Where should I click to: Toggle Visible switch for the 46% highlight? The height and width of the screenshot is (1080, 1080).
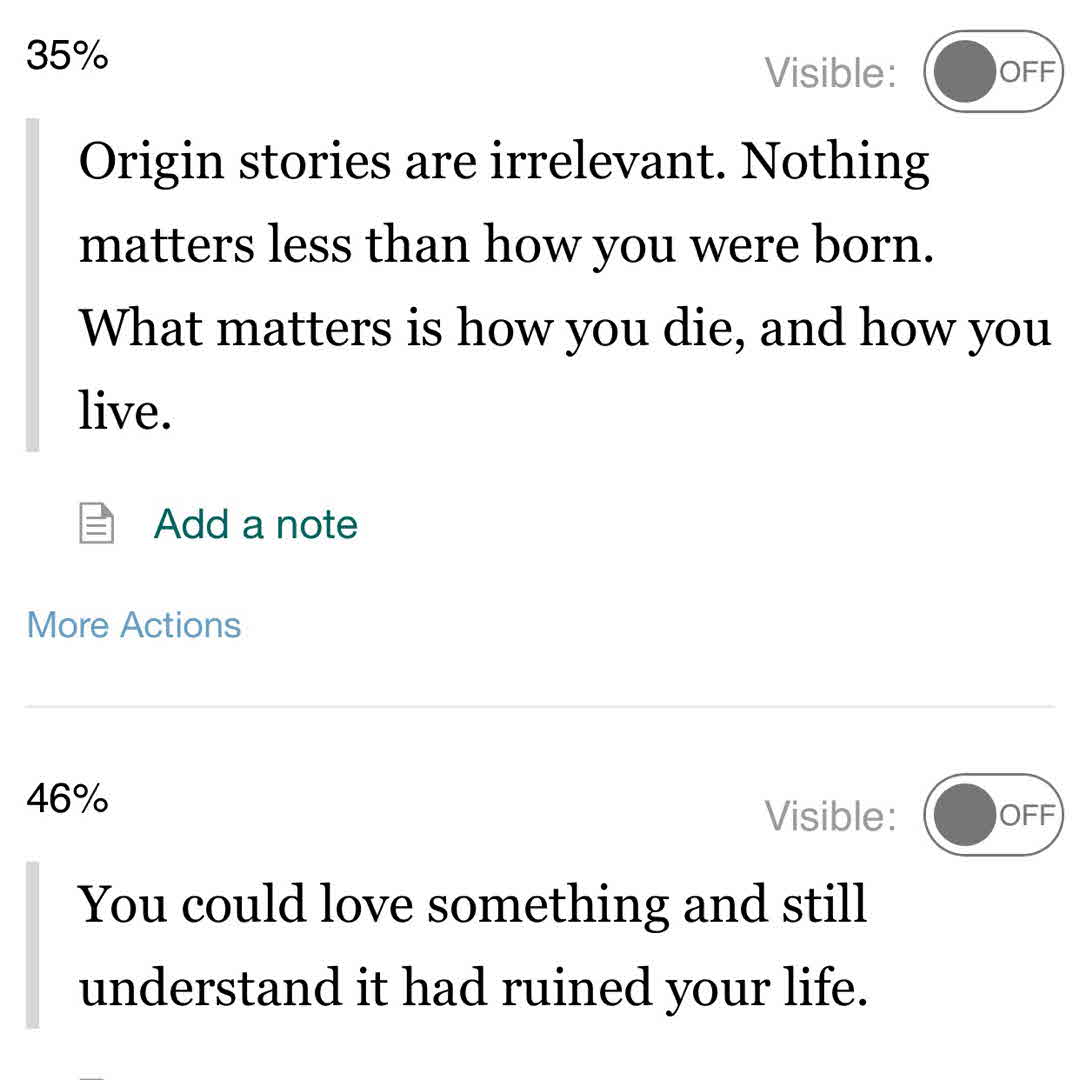pyautogui.click(x=992, y=815)
